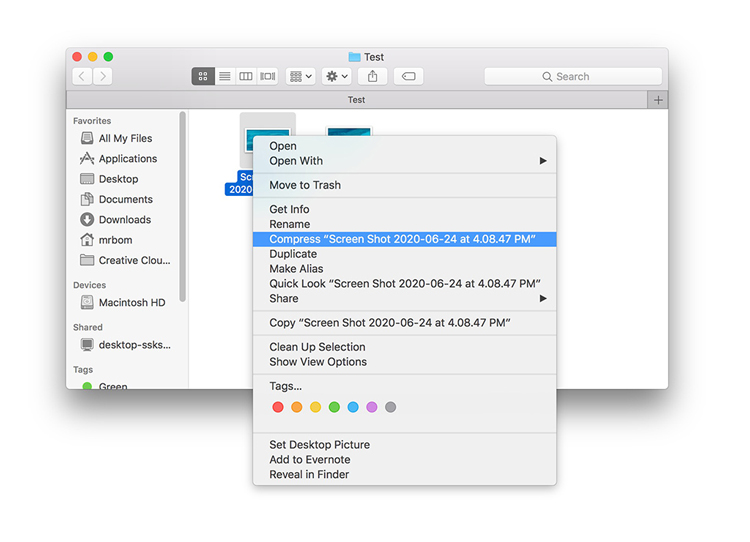The height and width of the screenshot is (542, 750).
Task: Choose Copy Screen Shot menu item
Action: tap(404, 323)
